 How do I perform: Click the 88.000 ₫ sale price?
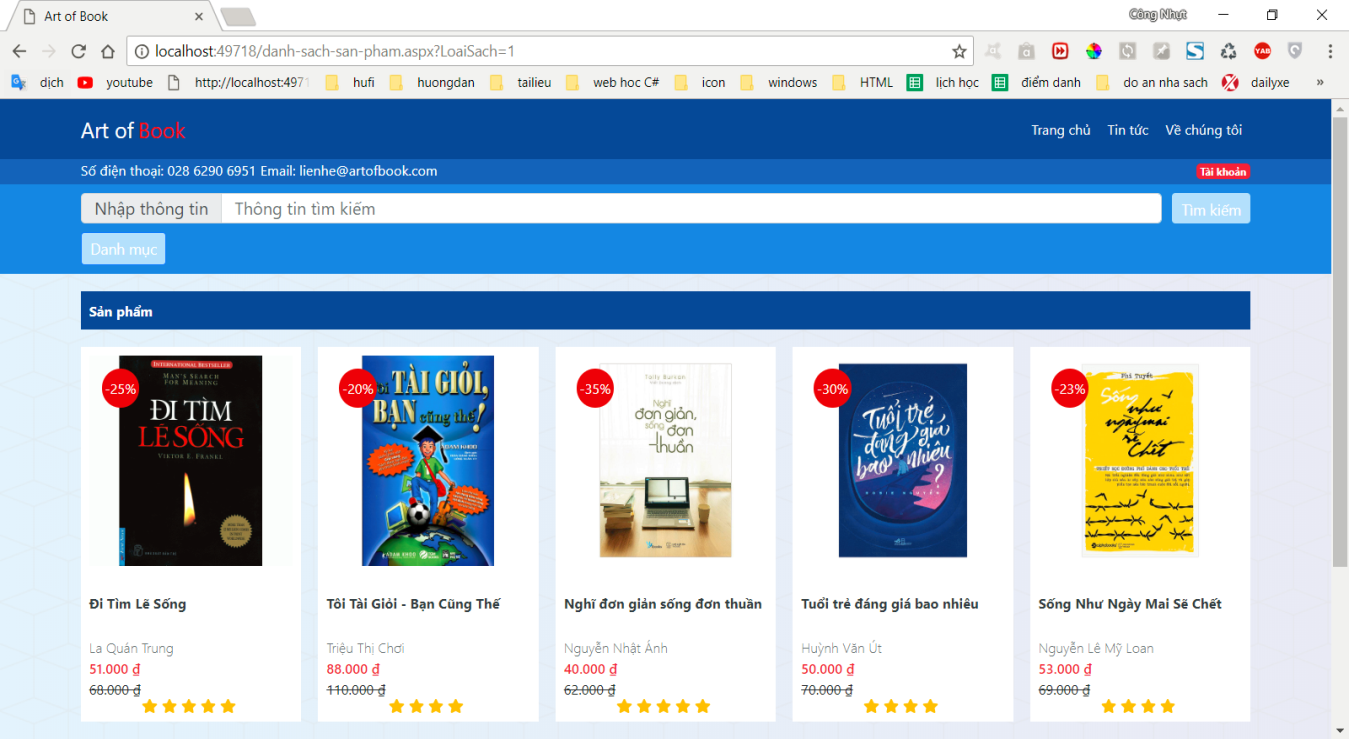point(353,669)
